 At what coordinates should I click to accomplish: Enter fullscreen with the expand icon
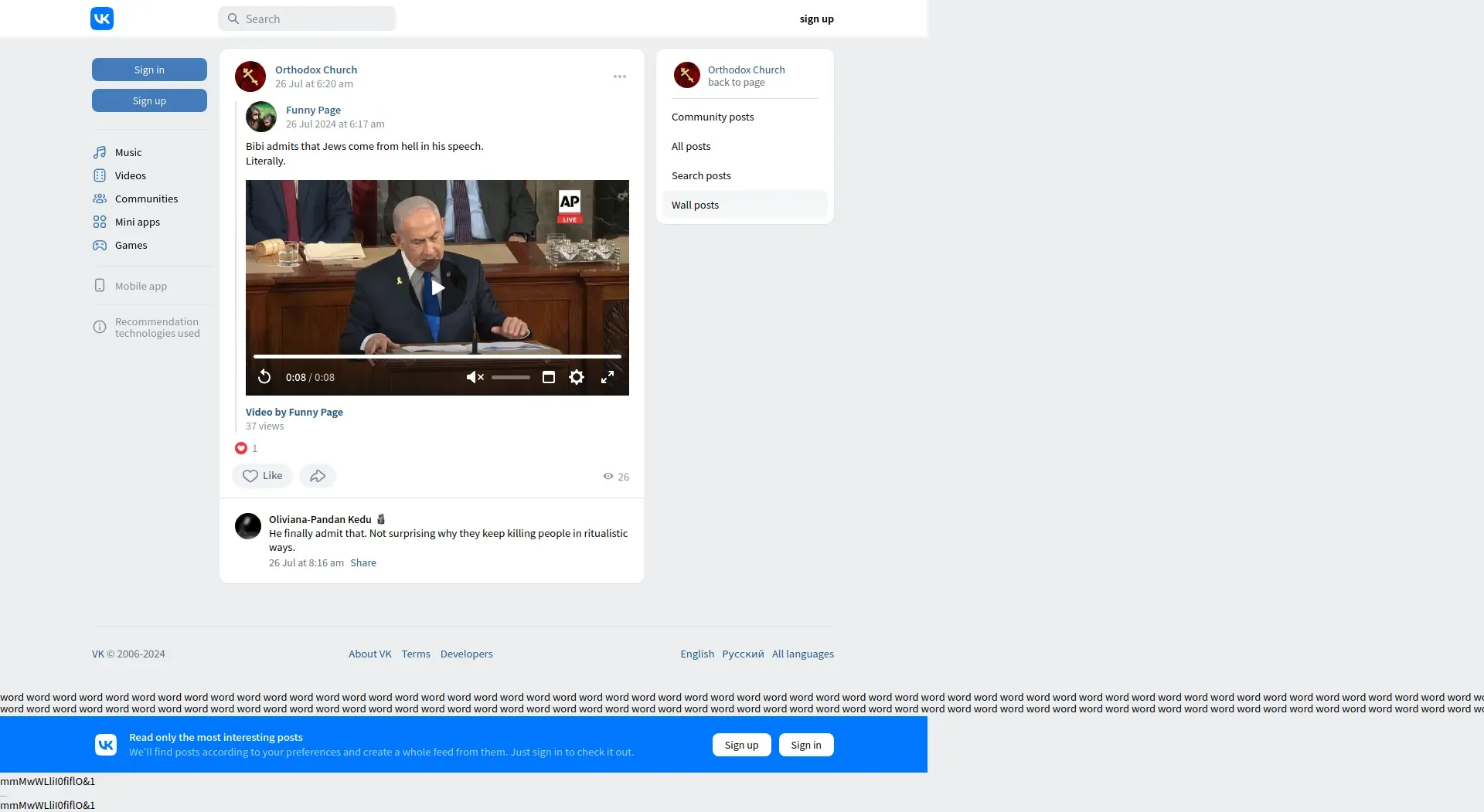click(608, 377)
